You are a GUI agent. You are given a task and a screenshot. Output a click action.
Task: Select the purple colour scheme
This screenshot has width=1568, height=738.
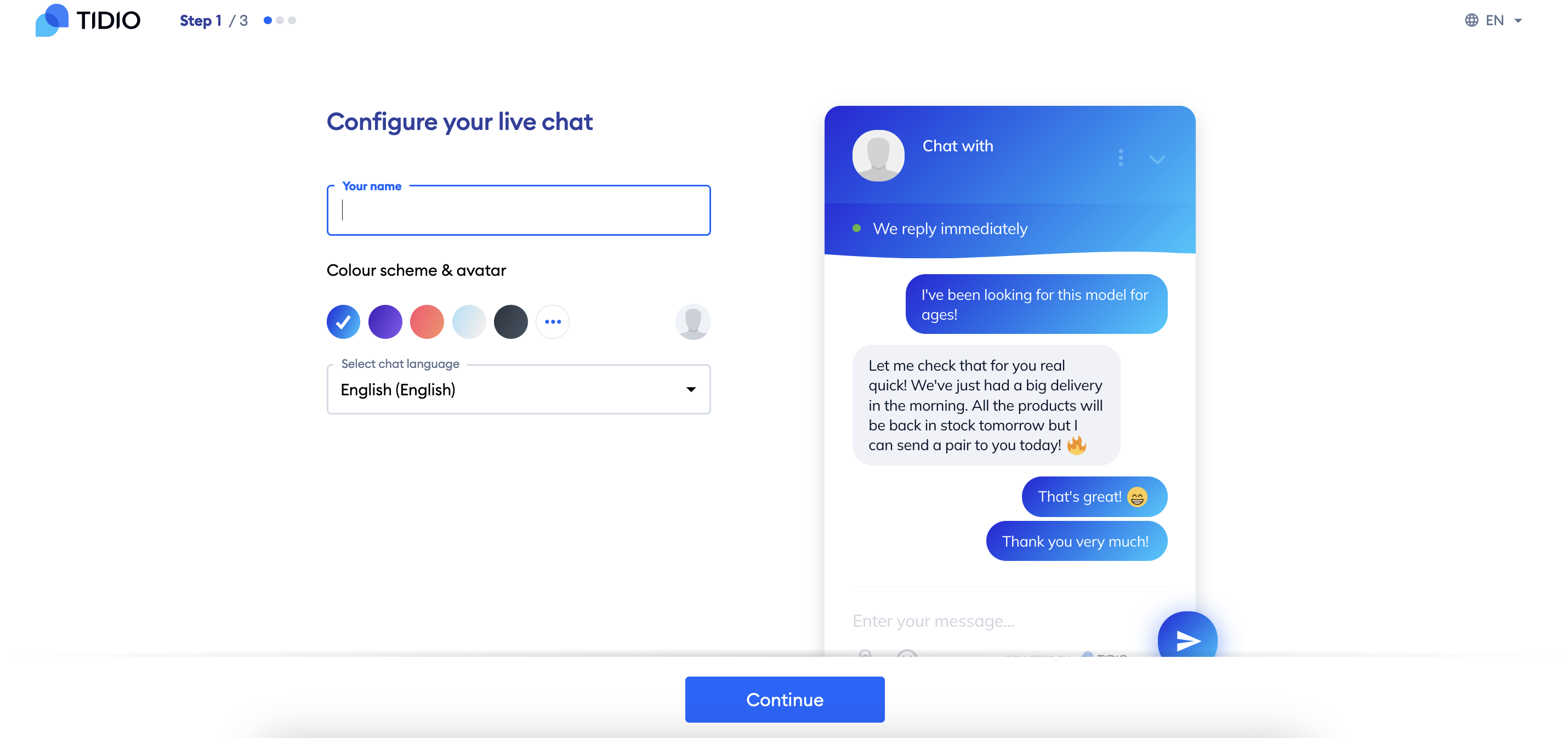pyautogui.click(x=385, y=321)
